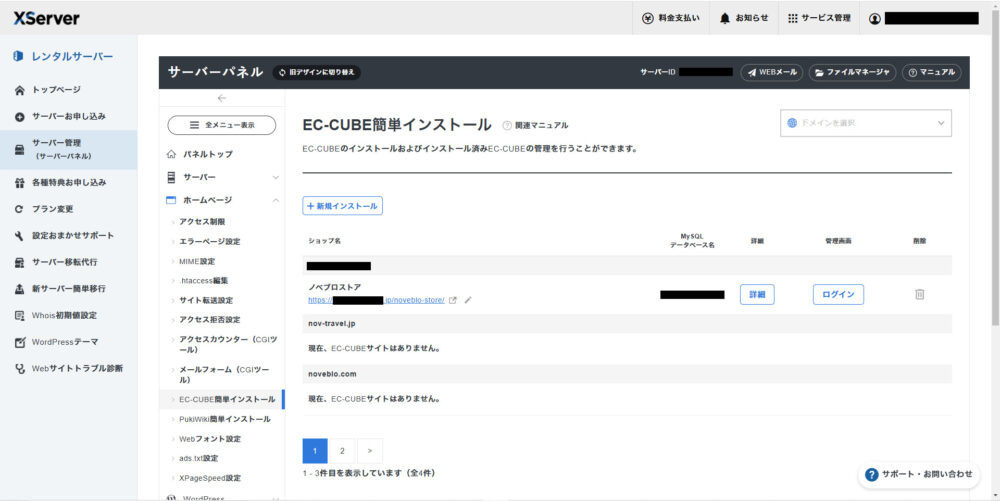Select サーバー管理 (サーバーパネル) sidebar item

(x=68, y=149)
